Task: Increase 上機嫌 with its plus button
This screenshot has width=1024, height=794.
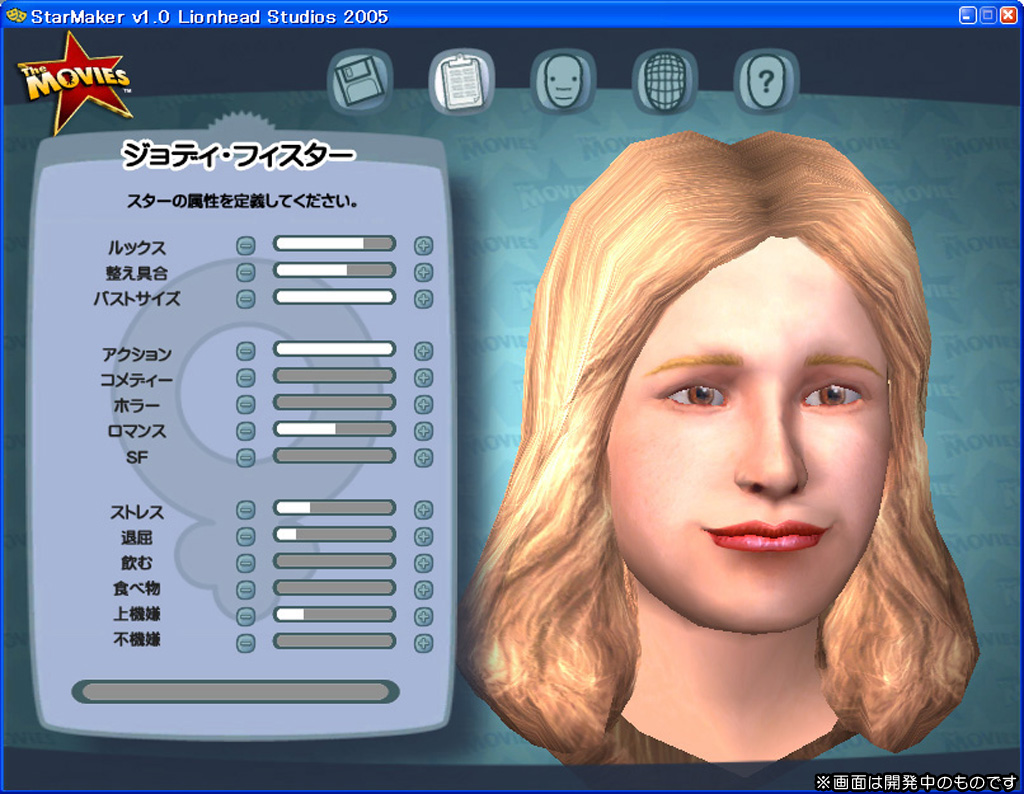Action: pos(423,616)
